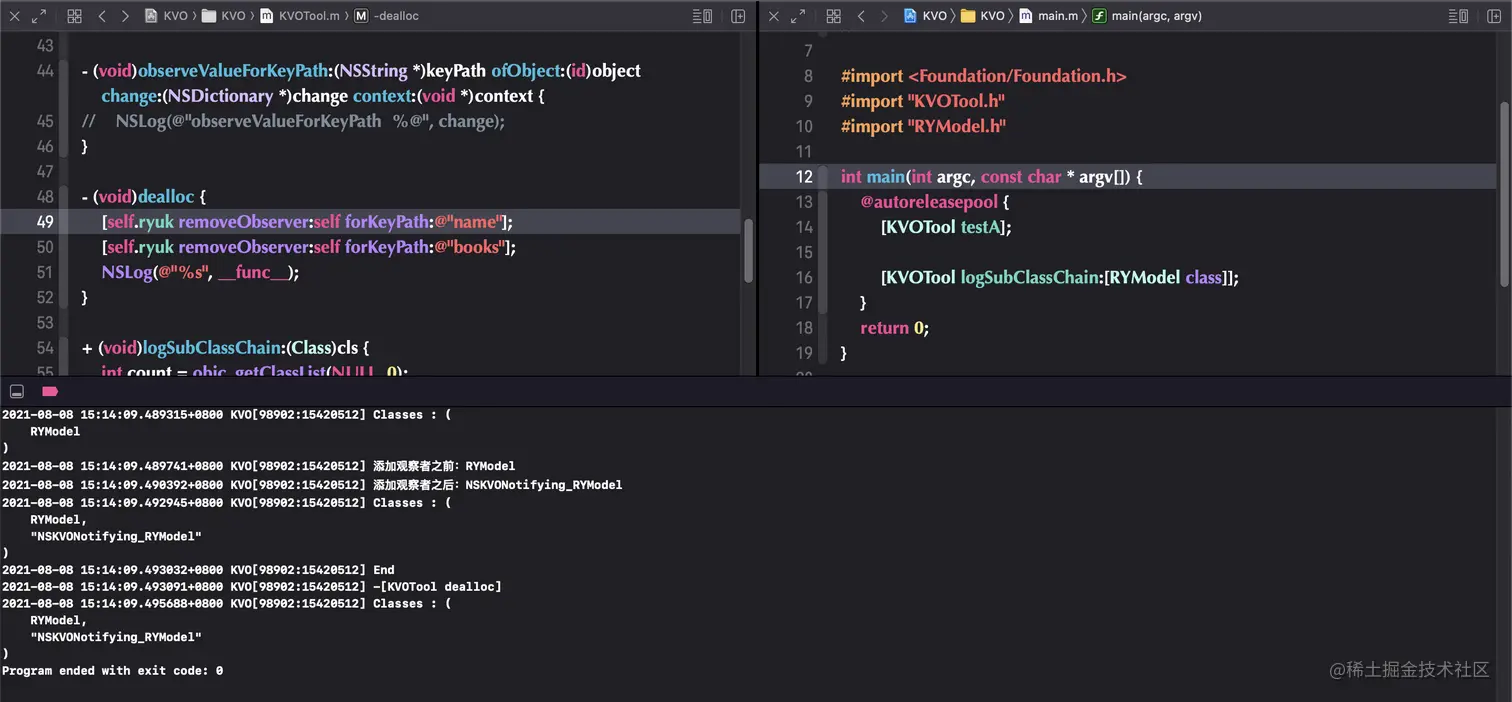Screen dimensions: 1512x702
Task: Click line number 16 in main.m gutter
Action: pyautogui.click(x=804, y=278)
